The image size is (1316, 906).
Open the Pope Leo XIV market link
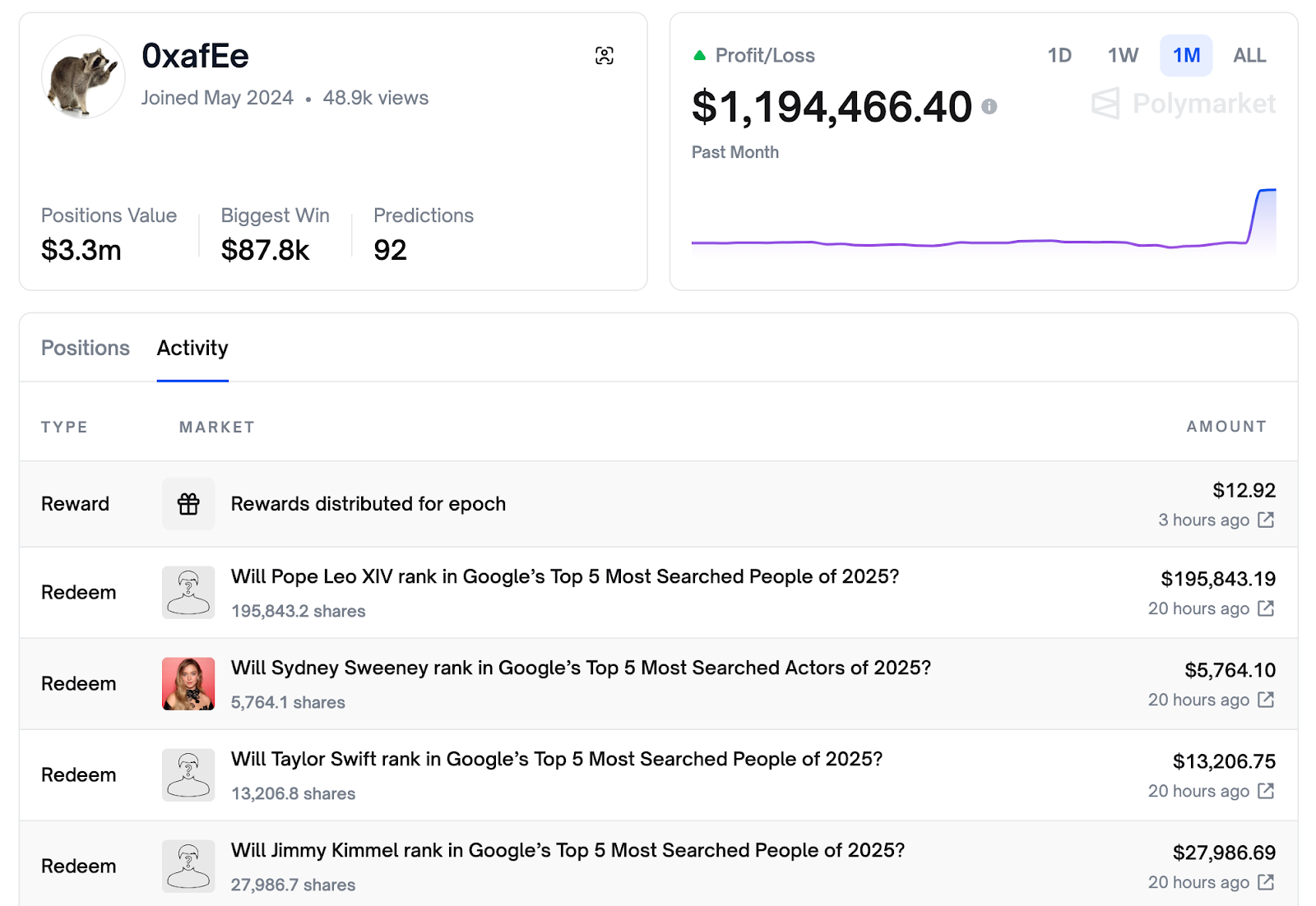[x=564, y=576]
